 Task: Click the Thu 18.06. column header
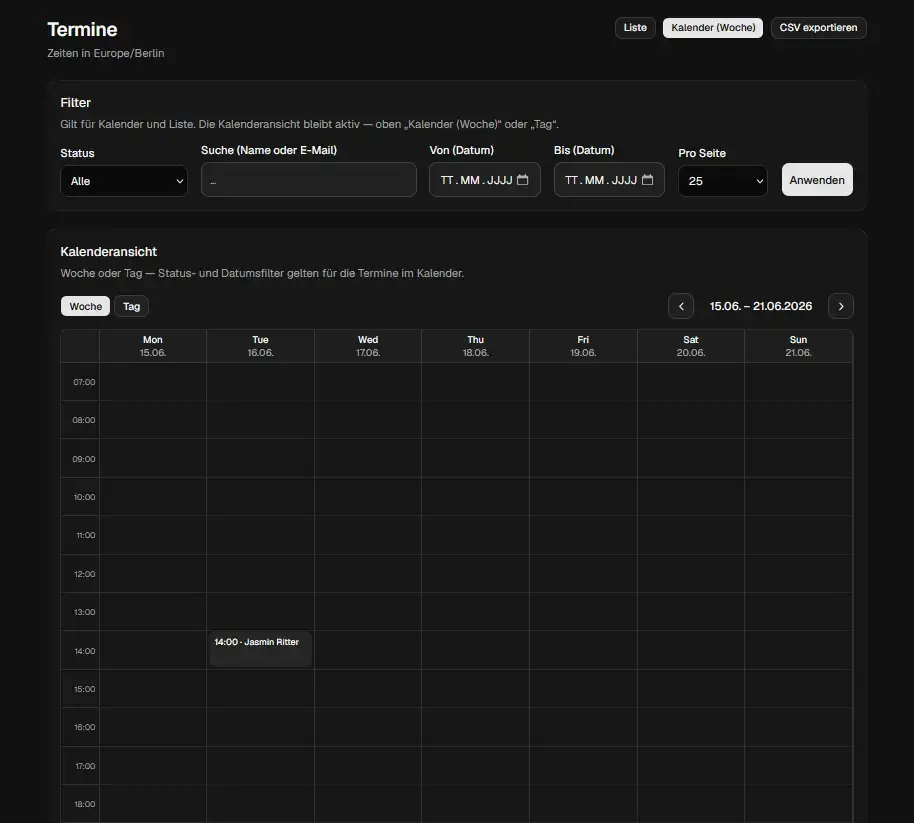(476, 346)
